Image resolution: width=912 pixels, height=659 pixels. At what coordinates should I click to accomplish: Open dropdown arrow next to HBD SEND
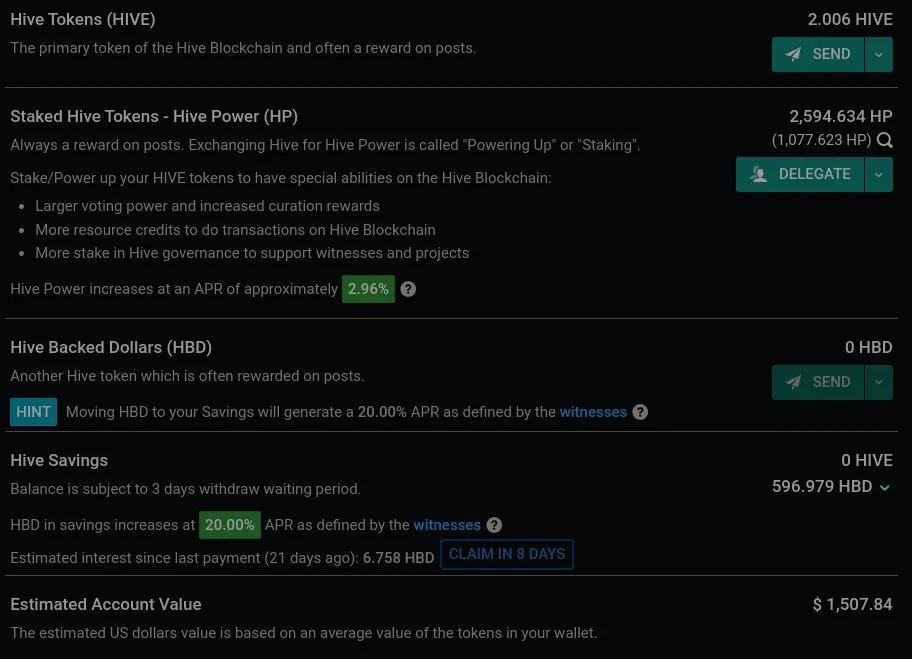878,382
